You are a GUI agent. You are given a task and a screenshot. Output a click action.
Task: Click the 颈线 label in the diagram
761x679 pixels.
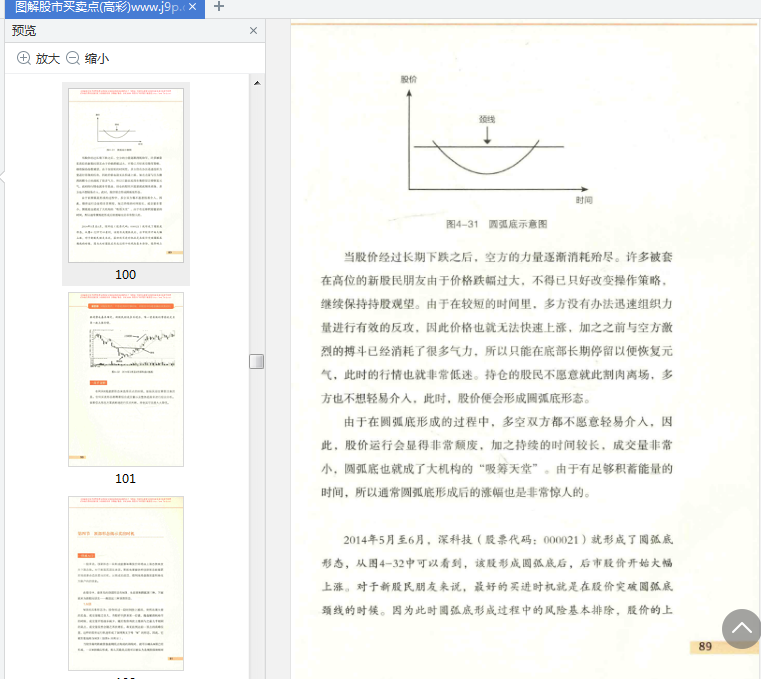click(x=487, y=119)
